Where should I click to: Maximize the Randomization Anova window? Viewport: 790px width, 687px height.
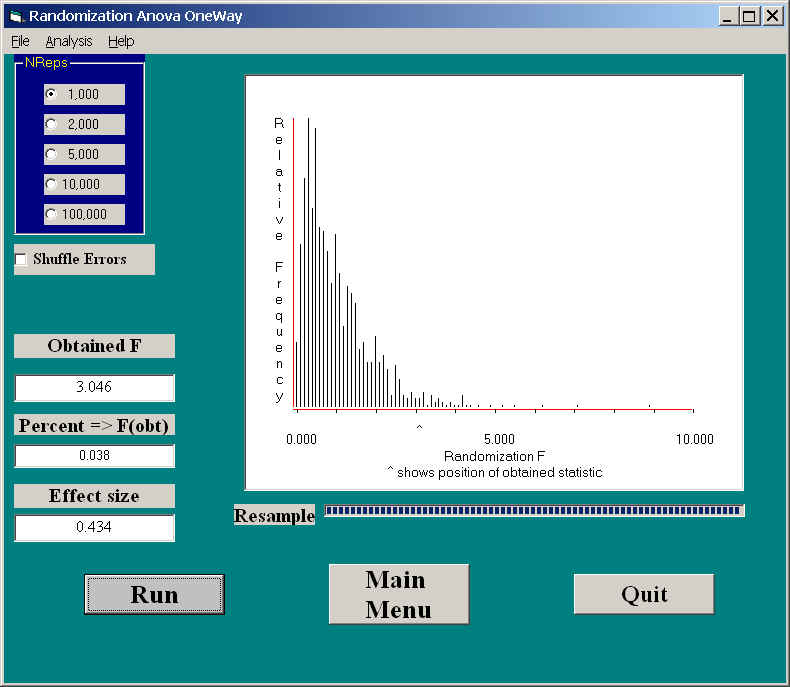749,16
